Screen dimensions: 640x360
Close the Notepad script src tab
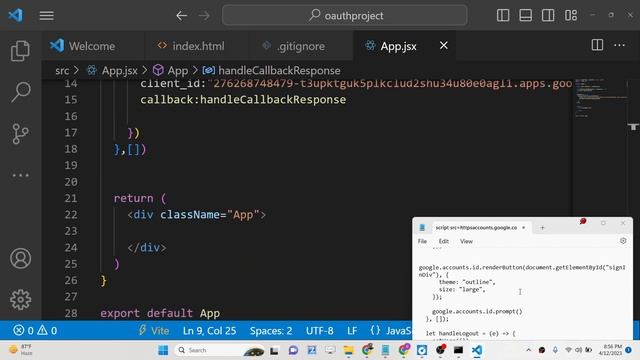pos(524,227)
